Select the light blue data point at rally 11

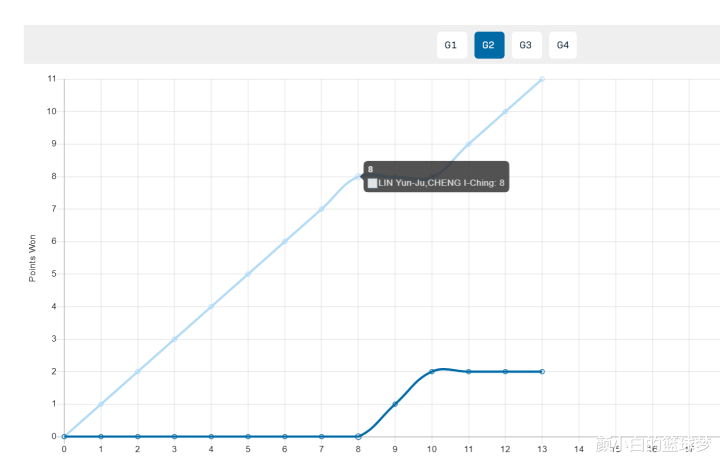click(468, 144)
